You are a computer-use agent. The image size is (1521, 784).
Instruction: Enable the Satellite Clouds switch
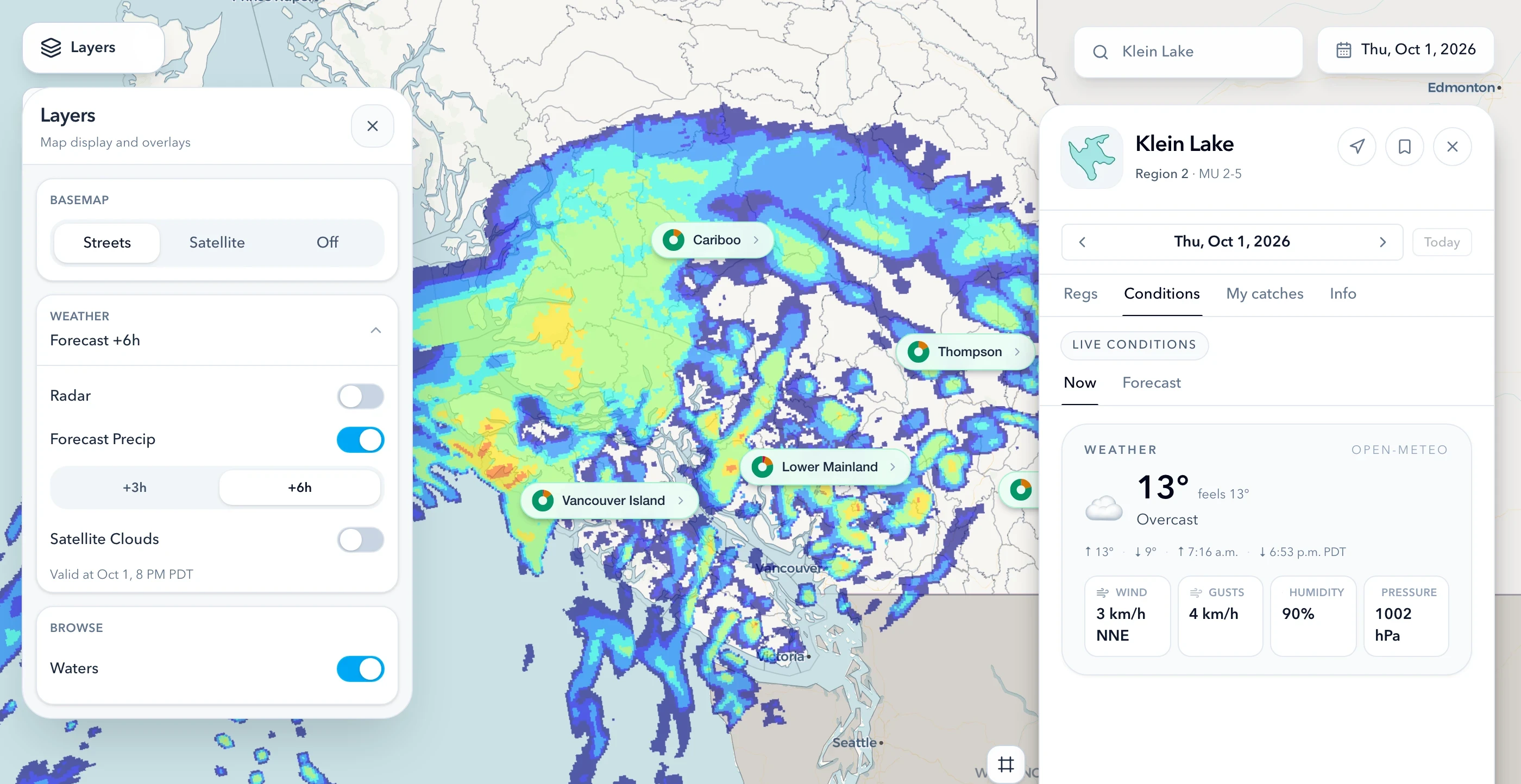tap(360, 540)
